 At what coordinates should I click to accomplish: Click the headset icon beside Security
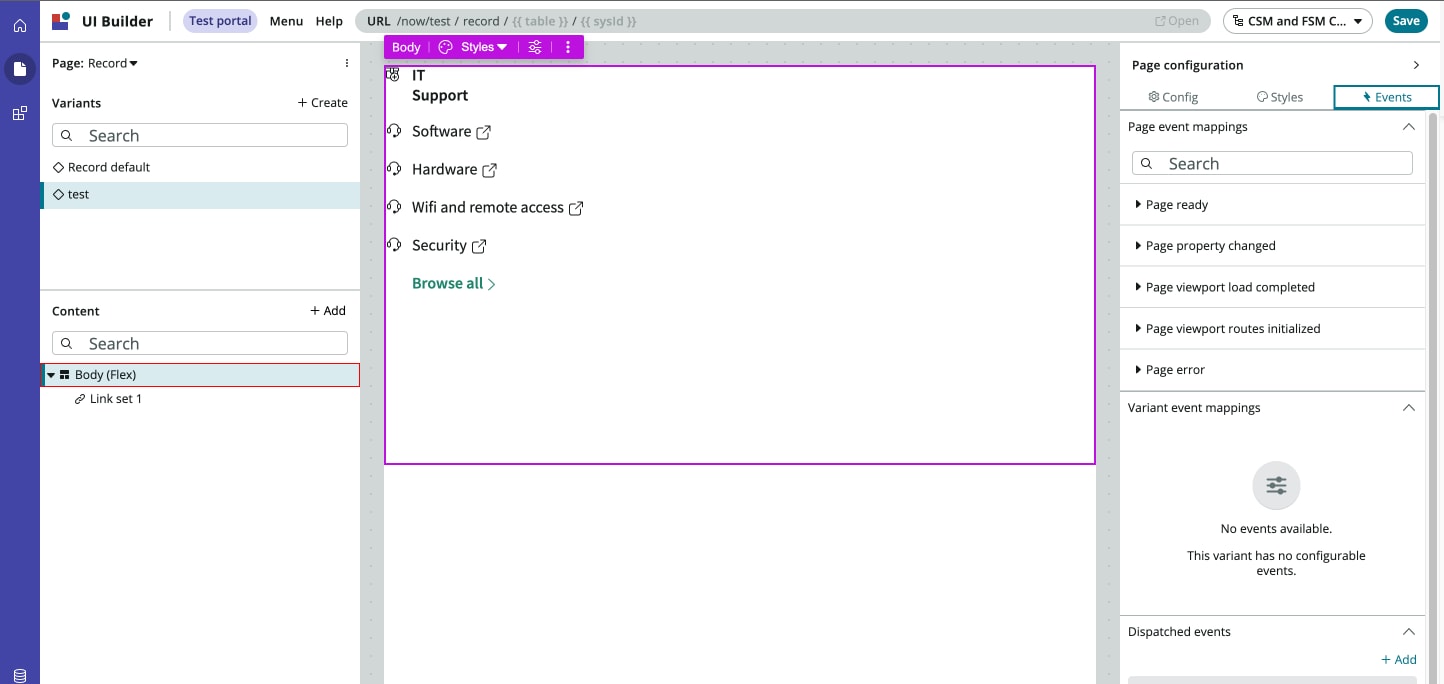pyautogui.click(x=394, y=245)
